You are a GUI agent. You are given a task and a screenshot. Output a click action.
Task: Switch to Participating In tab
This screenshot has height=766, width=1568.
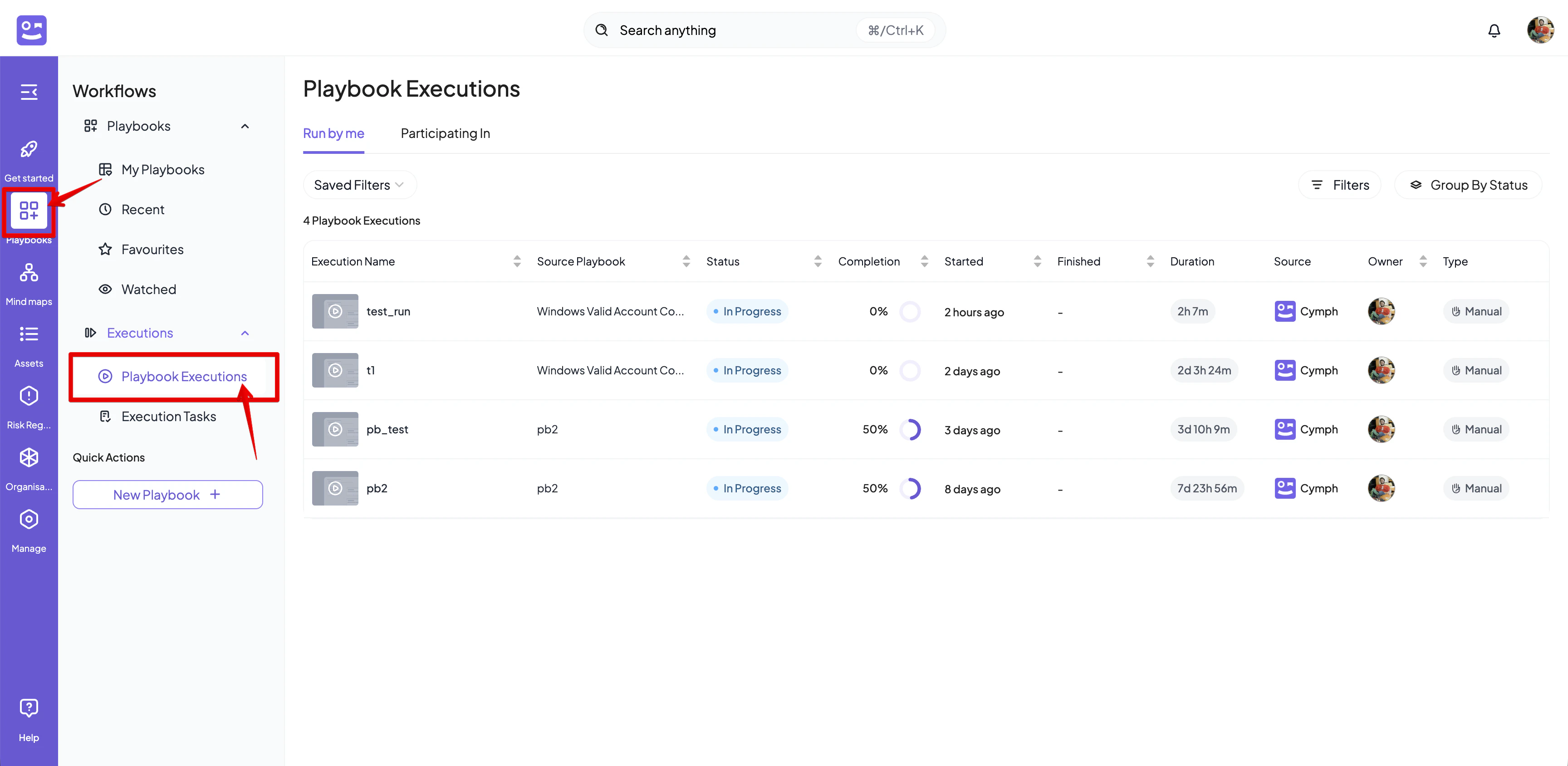(445, 133)
